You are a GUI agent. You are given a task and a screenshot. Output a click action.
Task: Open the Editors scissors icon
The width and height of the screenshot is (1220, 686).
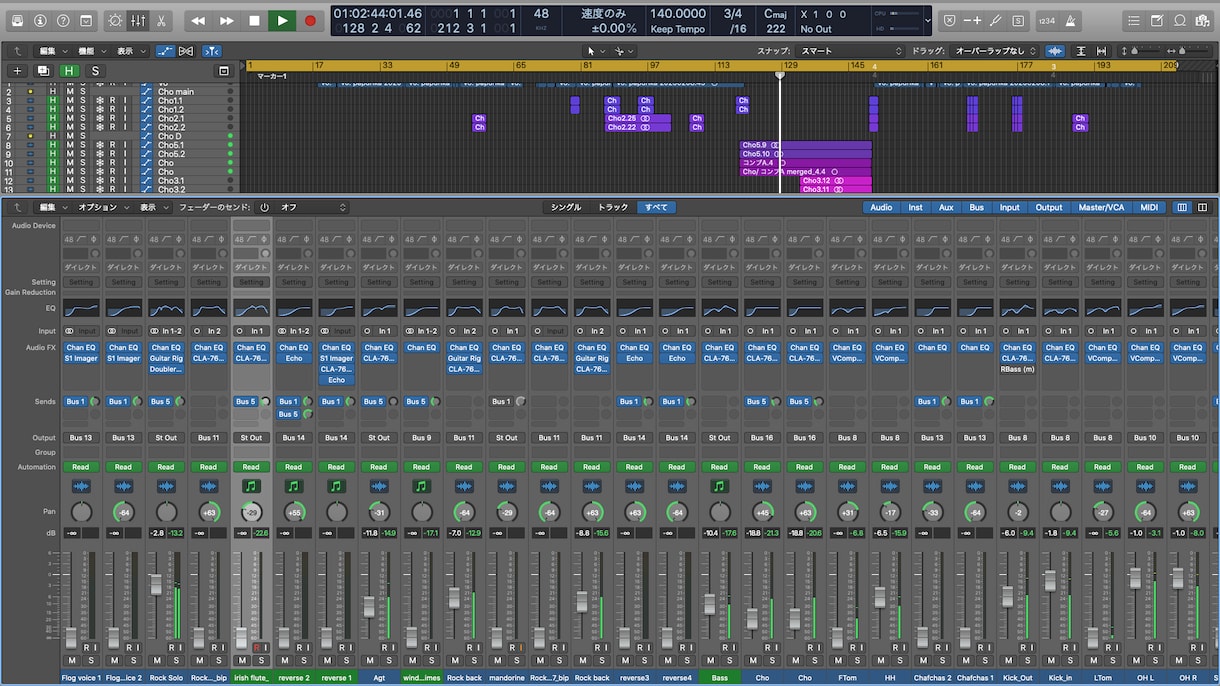(162, 20)
